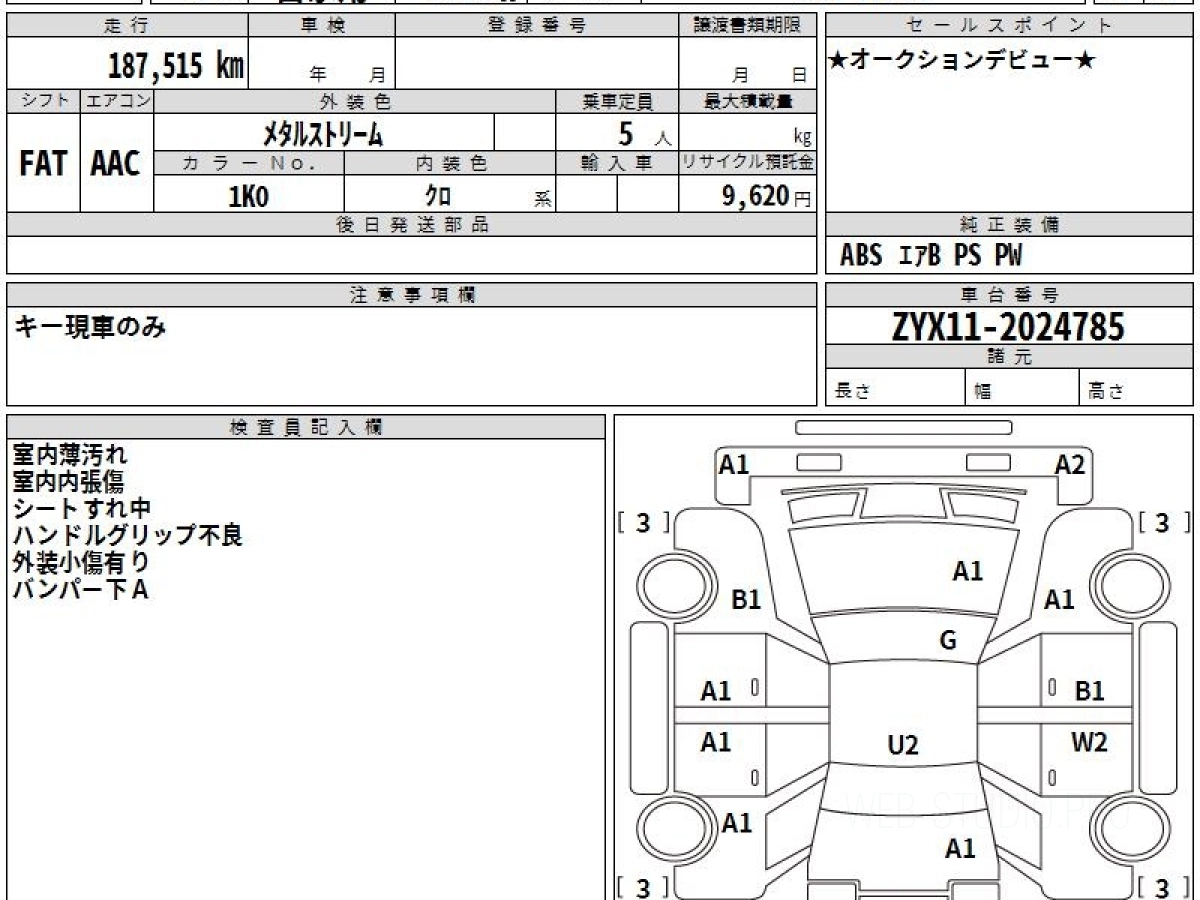Click the 室内内張傷 inspector note
Image resolution: width=1200 pixels, height=900 pixels.
(x=68, y=482)
